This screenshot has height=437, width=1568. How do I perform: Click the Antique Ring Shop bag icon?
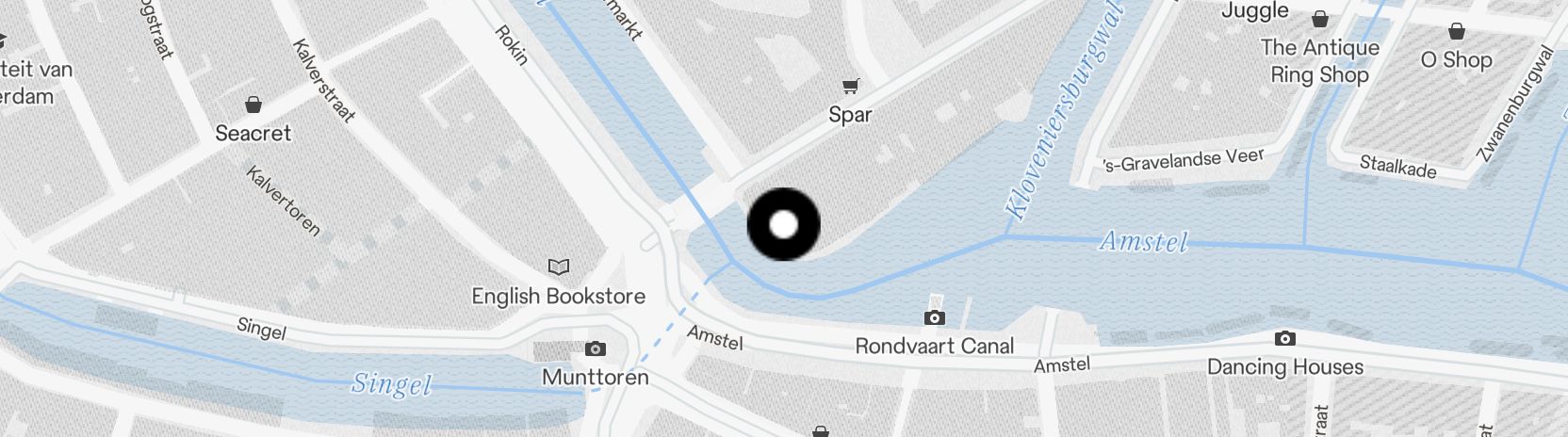coord(1320,19)
